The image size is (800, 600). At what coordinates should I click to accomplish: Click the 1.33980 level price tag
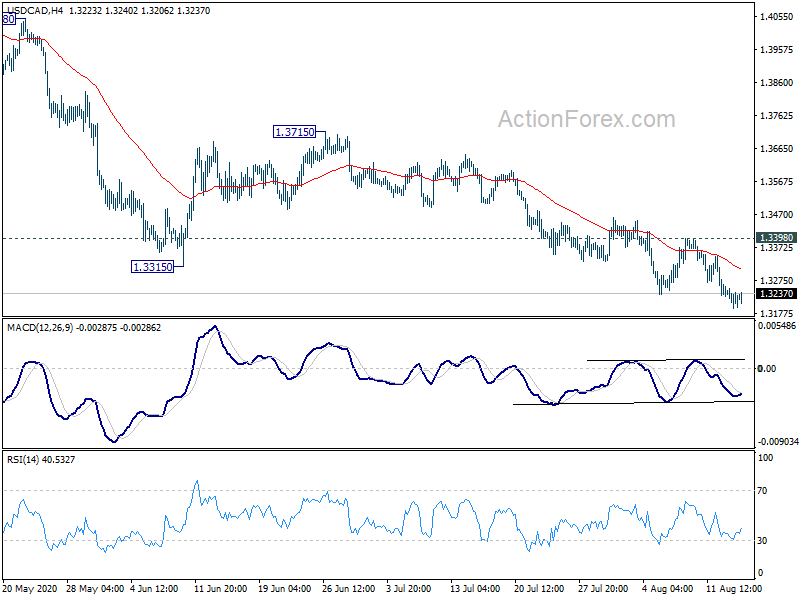776,238
